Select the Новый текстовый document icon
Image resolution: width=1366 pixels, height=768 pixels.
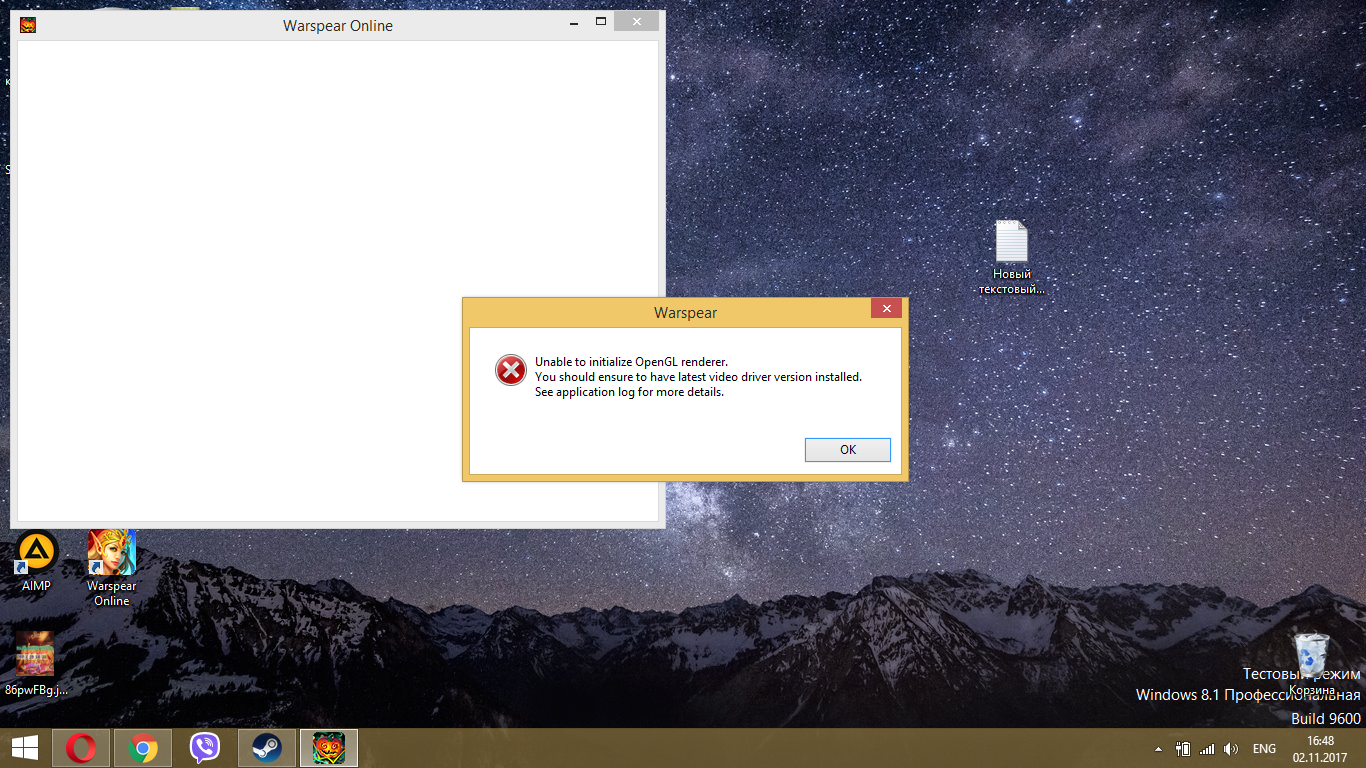click(x=1011, y=258)
